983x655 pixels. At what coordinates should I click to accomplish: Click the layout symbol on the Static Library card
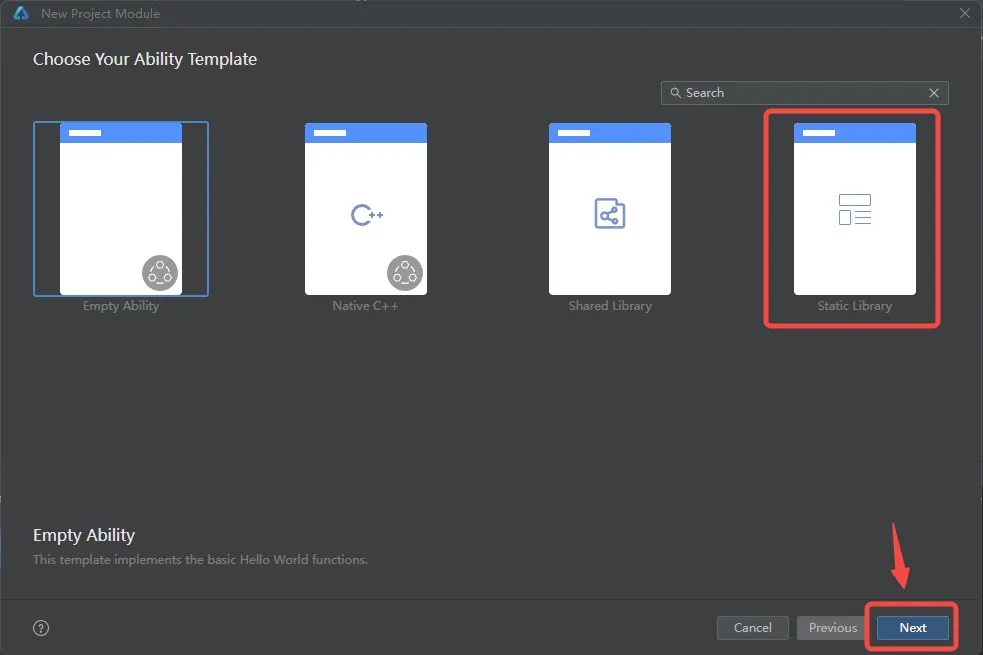(x=854, y=210)
